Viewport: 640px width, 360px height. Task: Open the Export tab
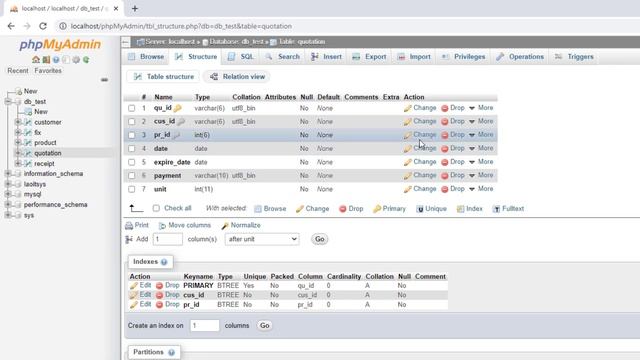tap(369, 57)
